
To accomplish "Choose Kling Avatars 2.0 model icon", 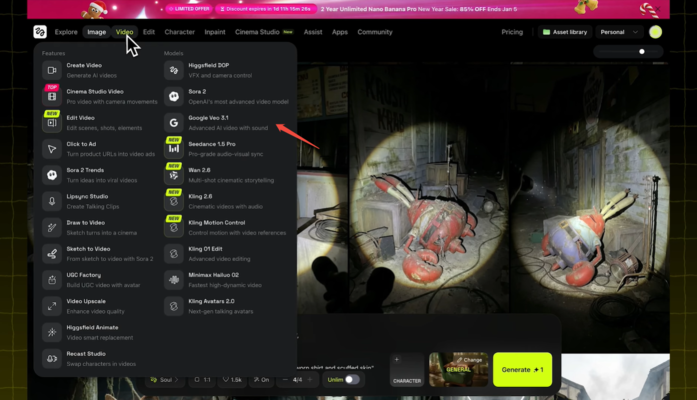I will tap(174, 306).
